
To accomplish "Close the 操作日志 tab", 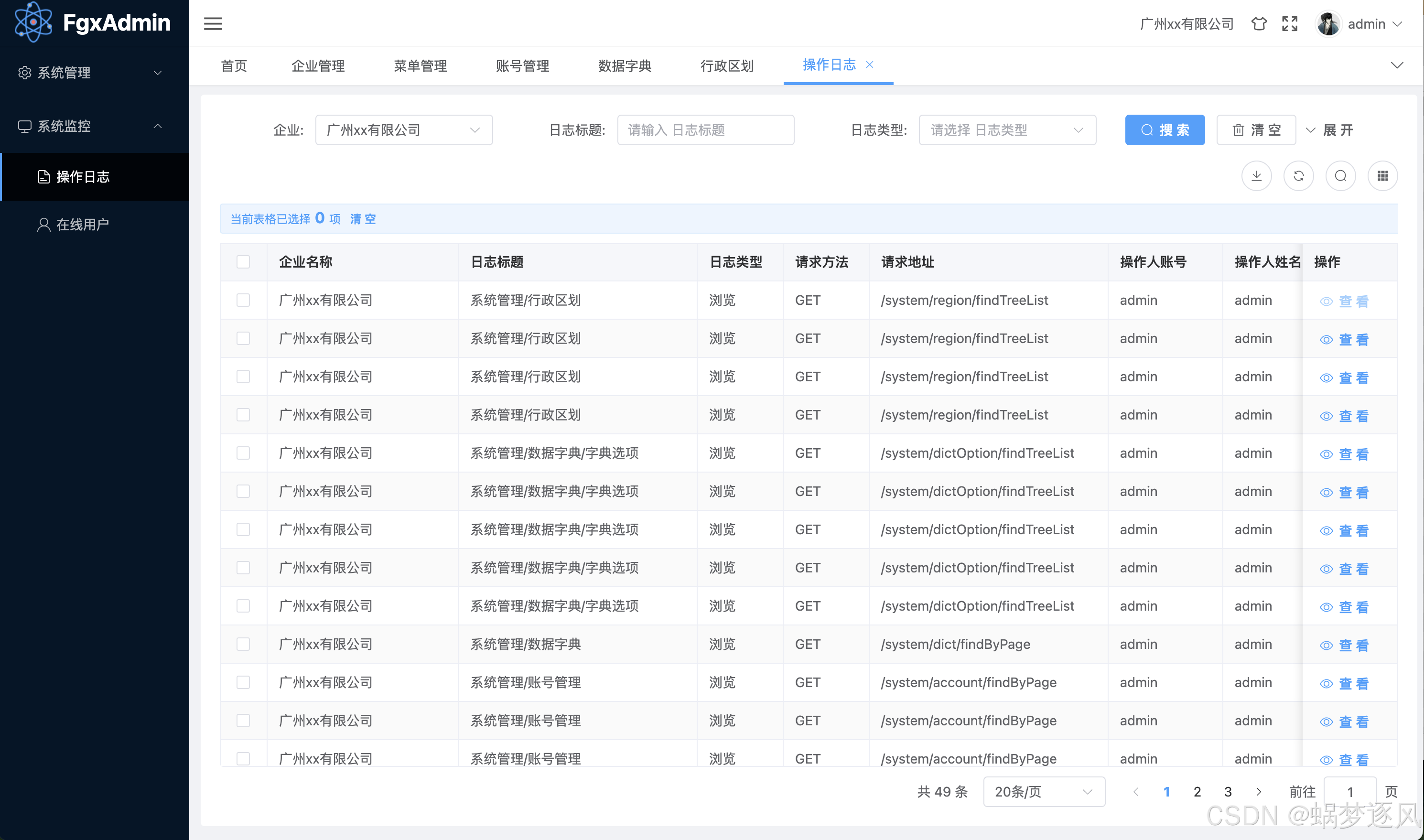I will pyautogui.click(x=869, y=65).
